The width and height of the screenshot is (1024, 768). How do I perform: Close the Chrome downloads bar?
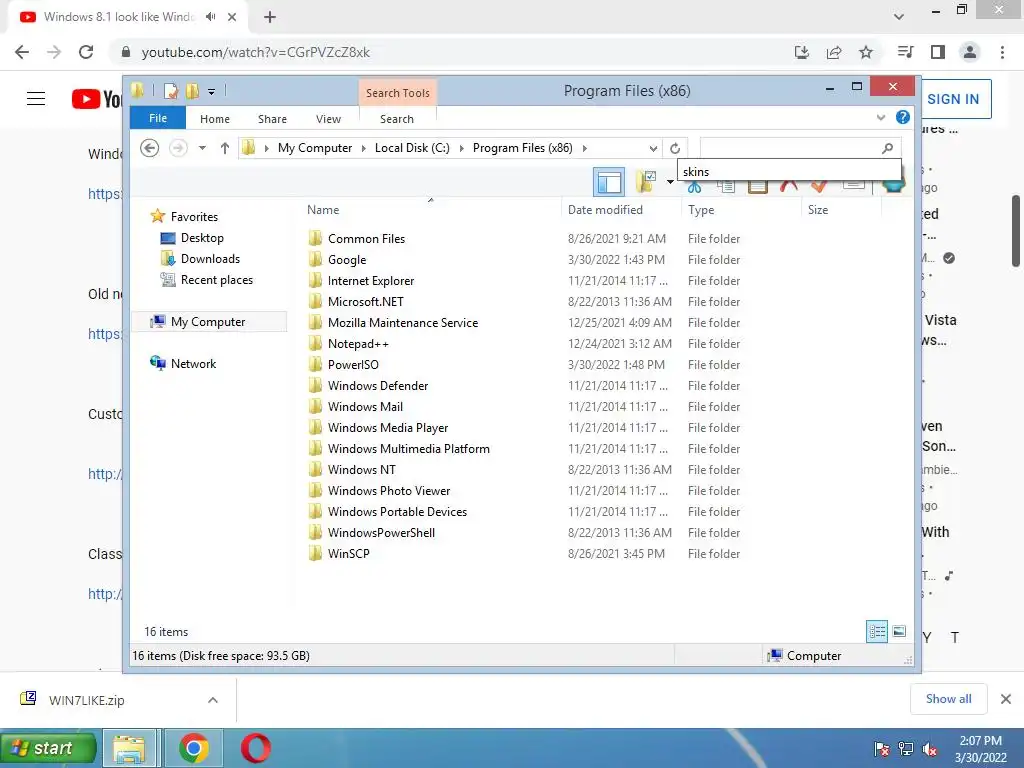[x=1006, y=699]
